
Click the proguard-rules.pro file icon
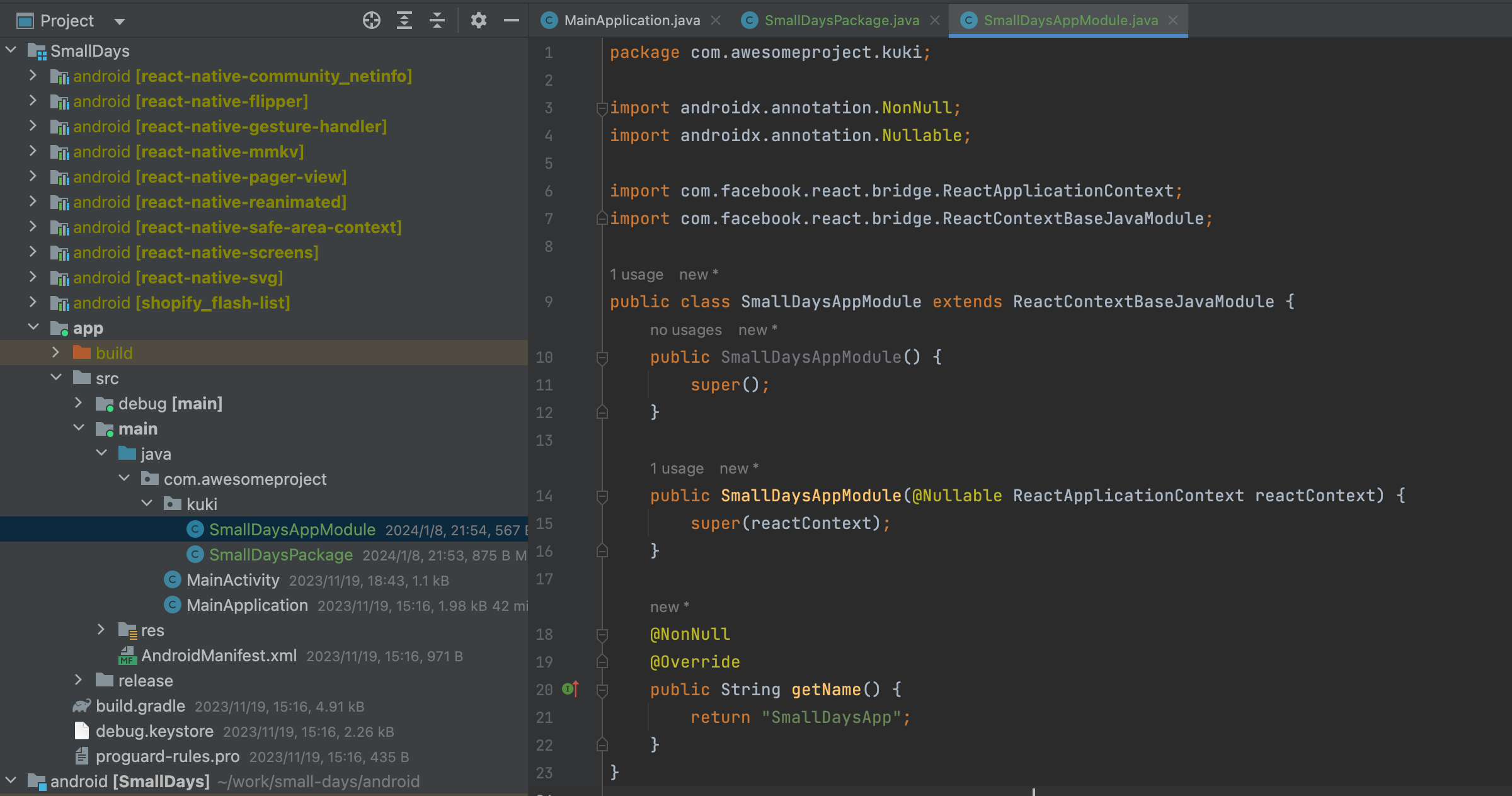coord(82,756)
